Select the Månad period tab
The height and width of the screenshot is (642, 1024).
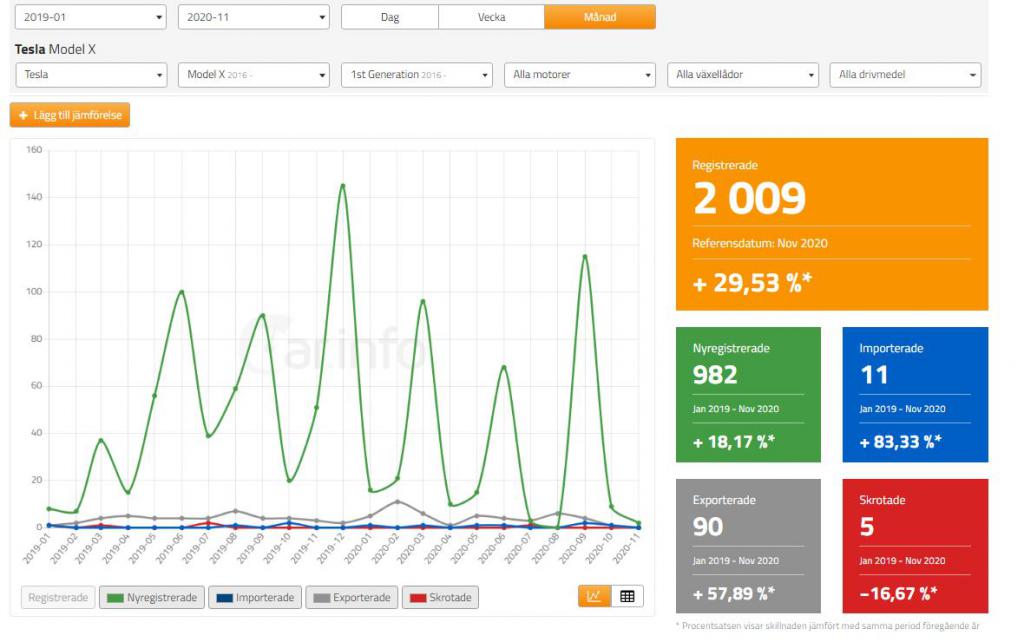[x=600, y=17]
